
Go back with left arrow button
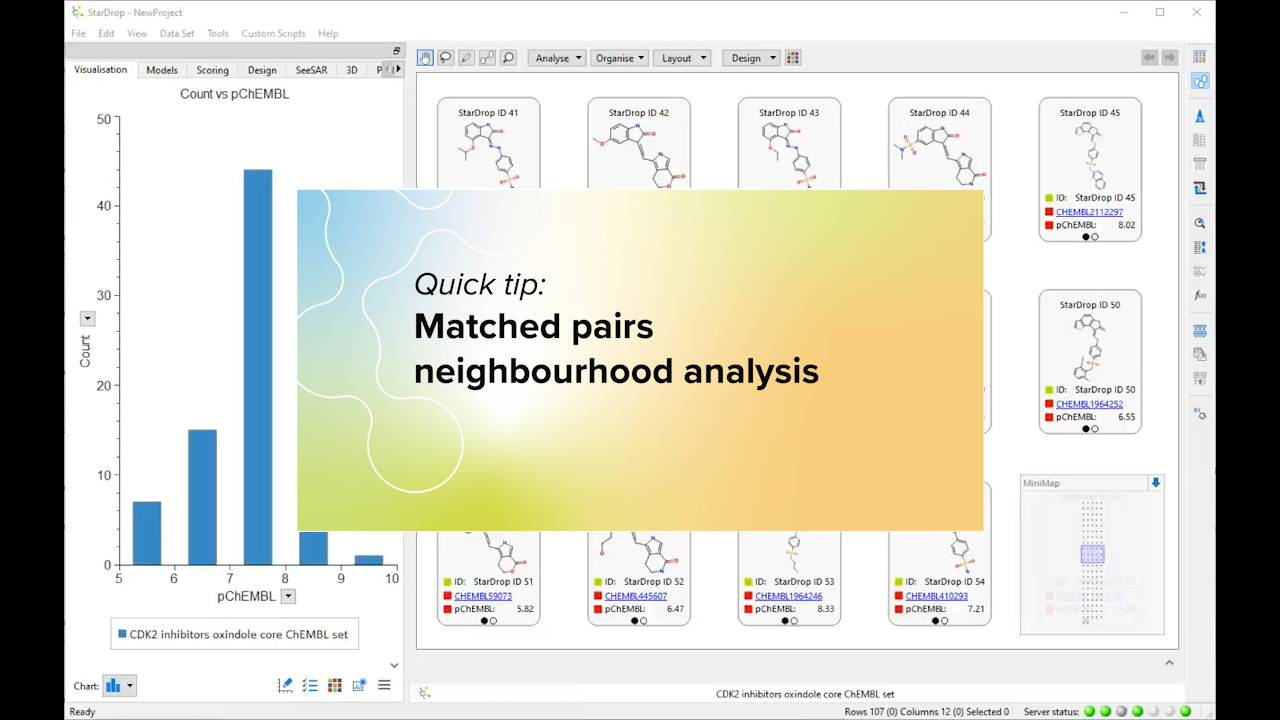pos(1150,58)
